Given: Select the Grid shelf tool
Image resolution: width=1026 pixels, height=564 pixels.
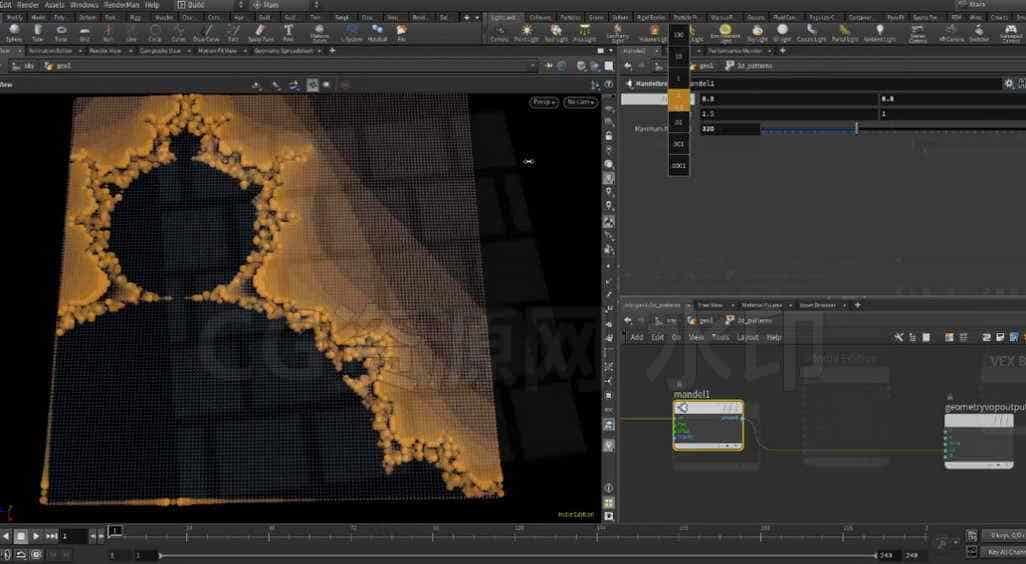Looking at the screenshot, I should coord(84,33).
